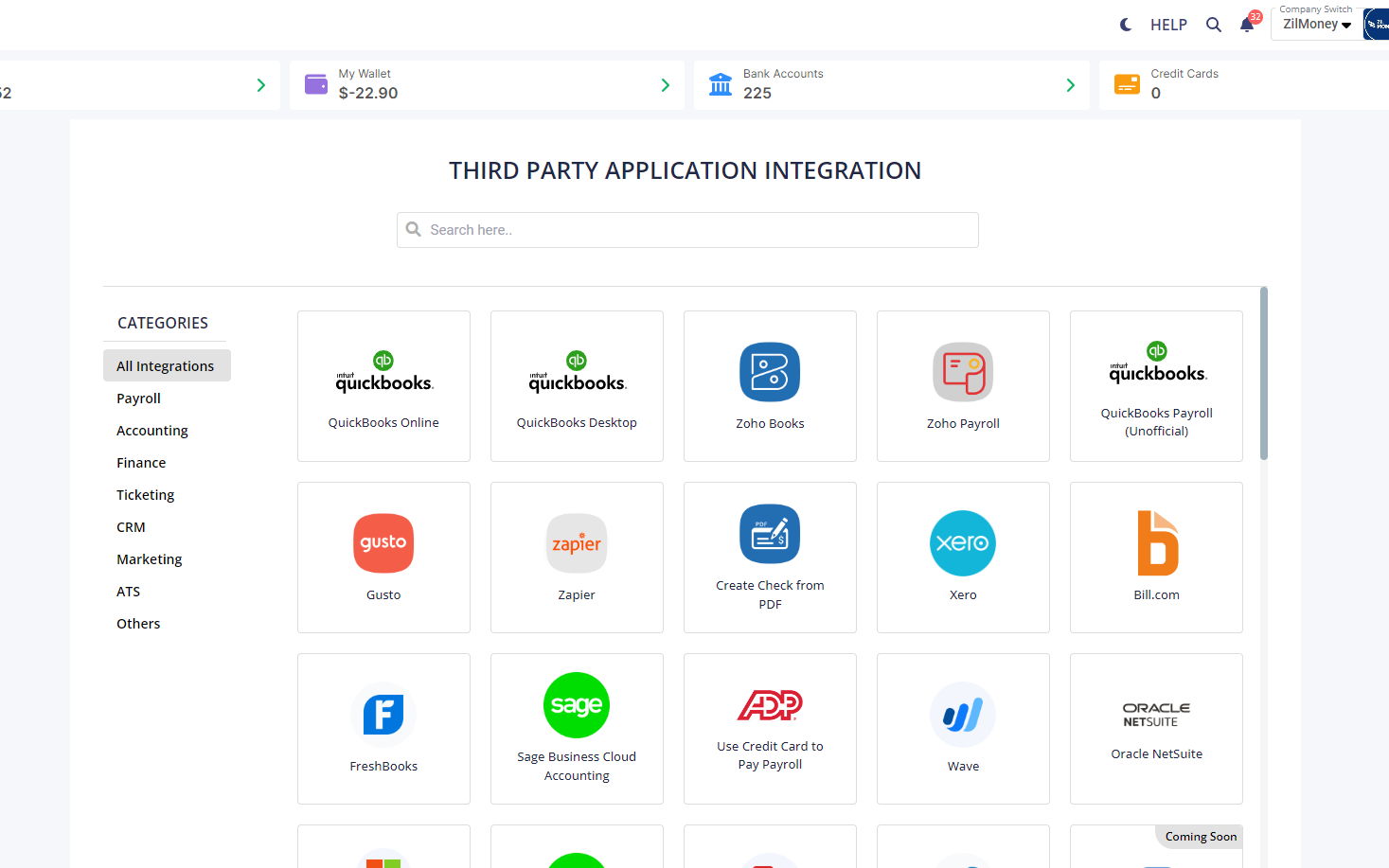This screenshot has height=868, width=1389.
Task: Click the Credit Cards count 0
Action: click(1156, 94)
